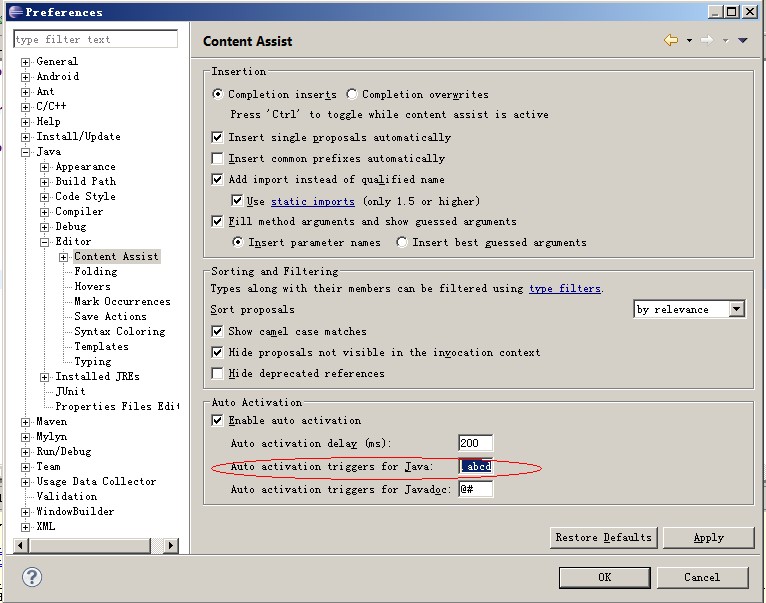This screenshot has height=603, width=766.
Task: Confirm with the OK button
Action: pos(604,578)
